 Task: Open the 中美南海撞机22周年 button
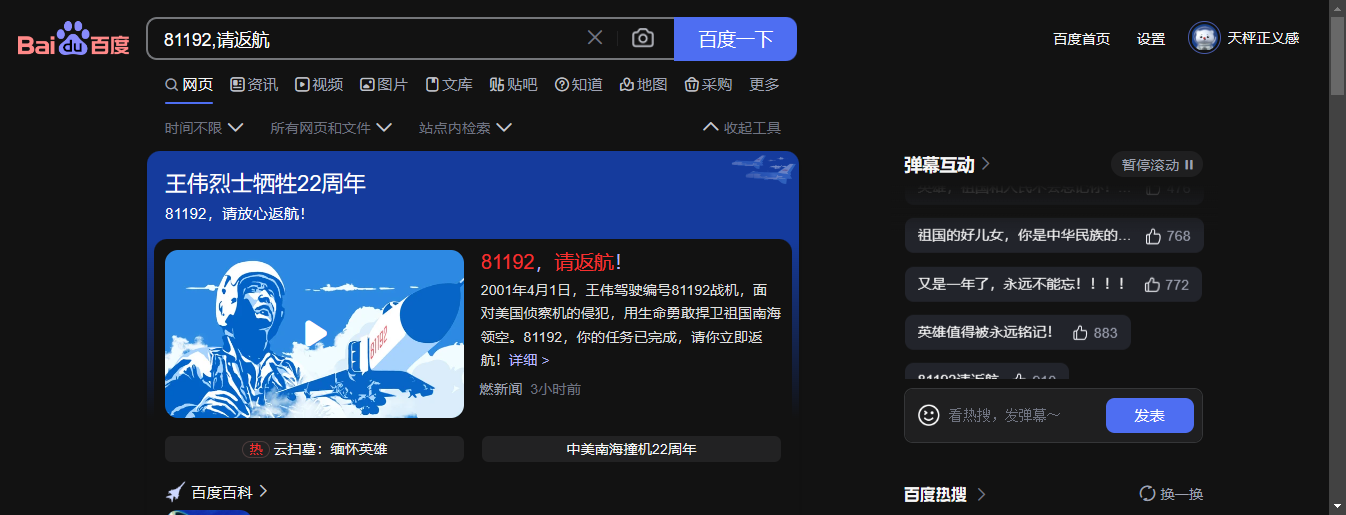coord(631,449)
